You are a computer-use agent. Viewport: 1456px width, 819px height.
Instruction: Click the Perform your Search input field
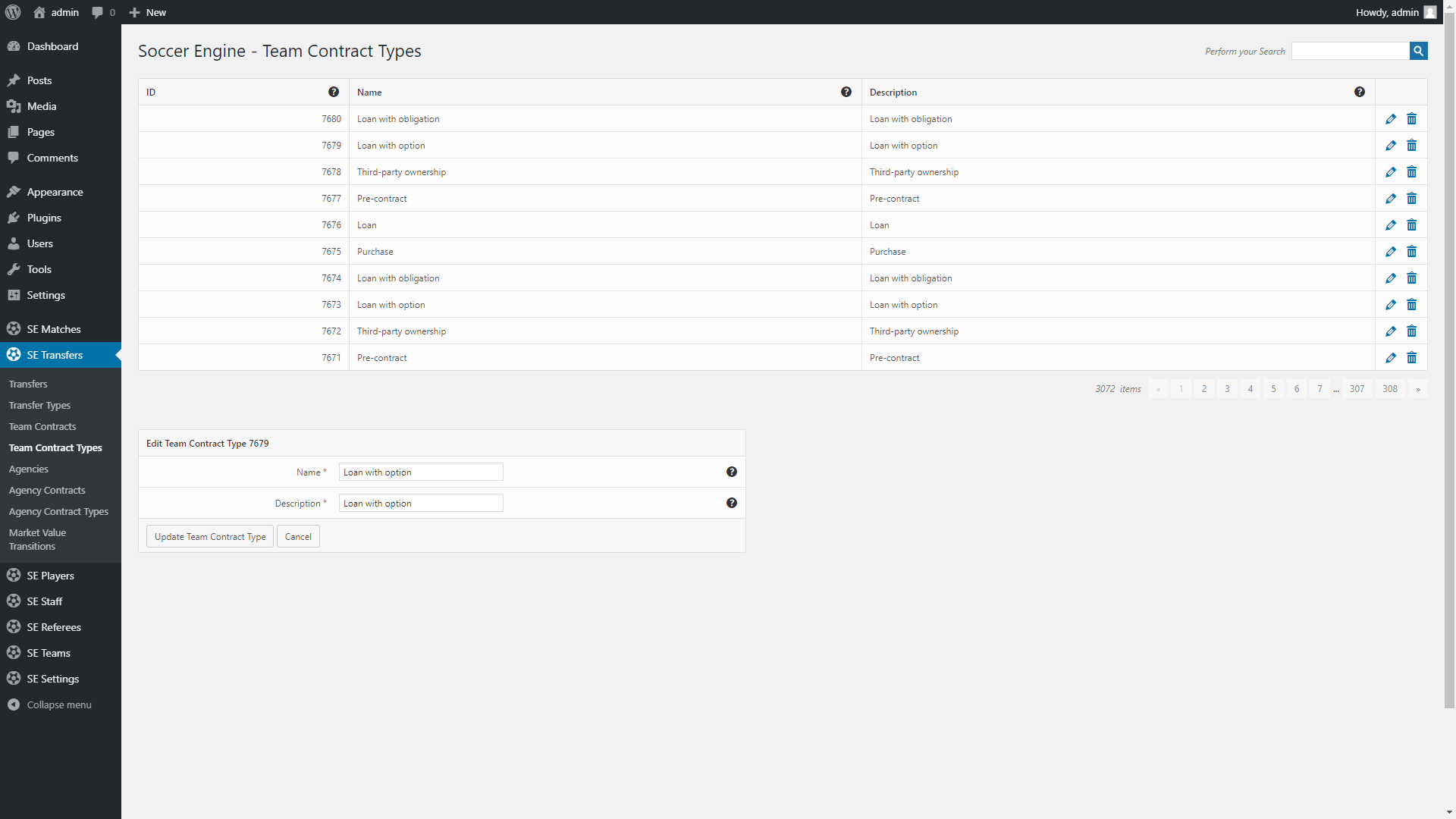pyautogui.click(x=1350, y=51)
